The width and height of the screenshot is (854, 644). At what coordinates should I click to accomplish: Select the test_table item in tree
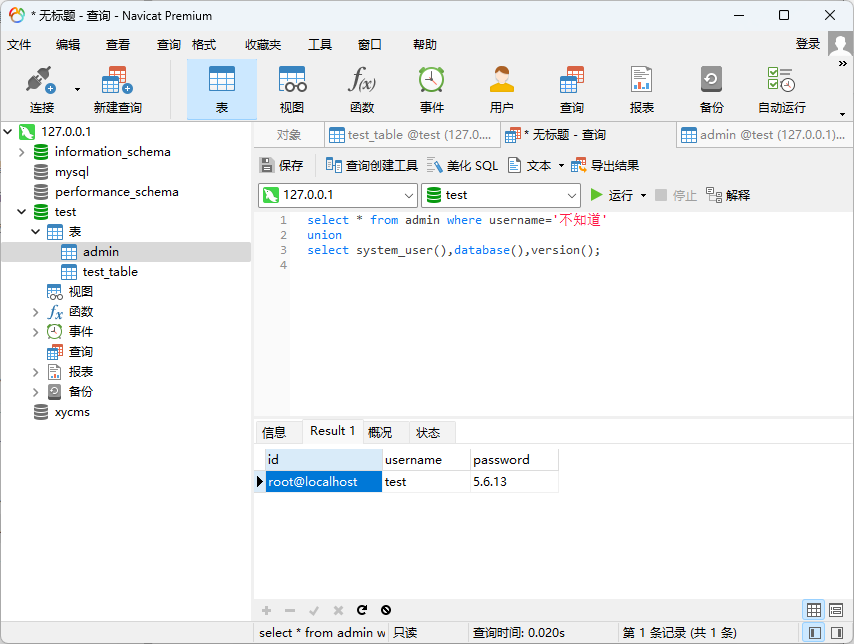[110, 272]
